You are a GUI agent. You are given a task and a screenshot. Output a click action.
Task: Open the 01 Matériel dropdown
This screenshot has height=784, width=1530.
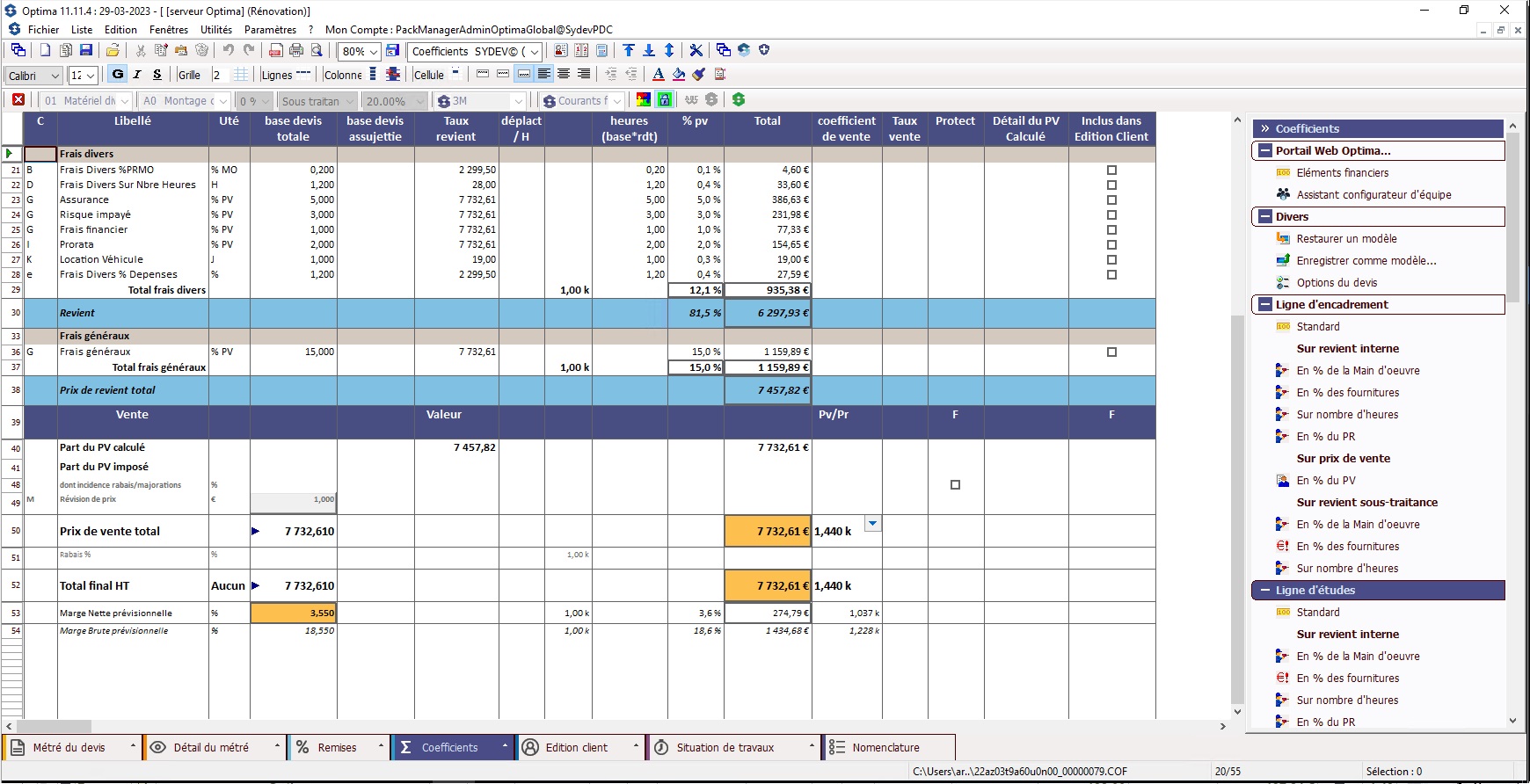(x=124, y=101)
